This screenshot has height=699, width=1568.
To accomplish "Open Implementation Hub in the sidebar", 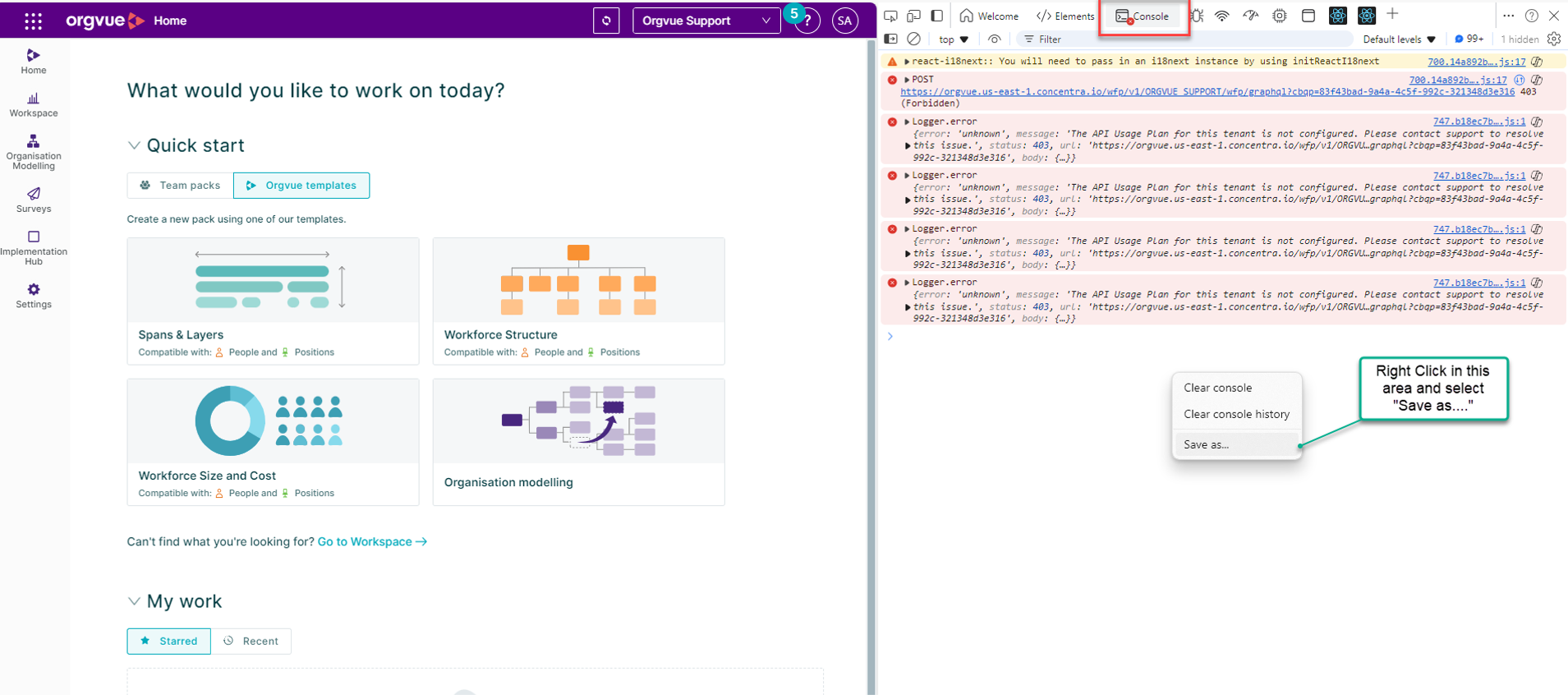I will coord(34,248).
